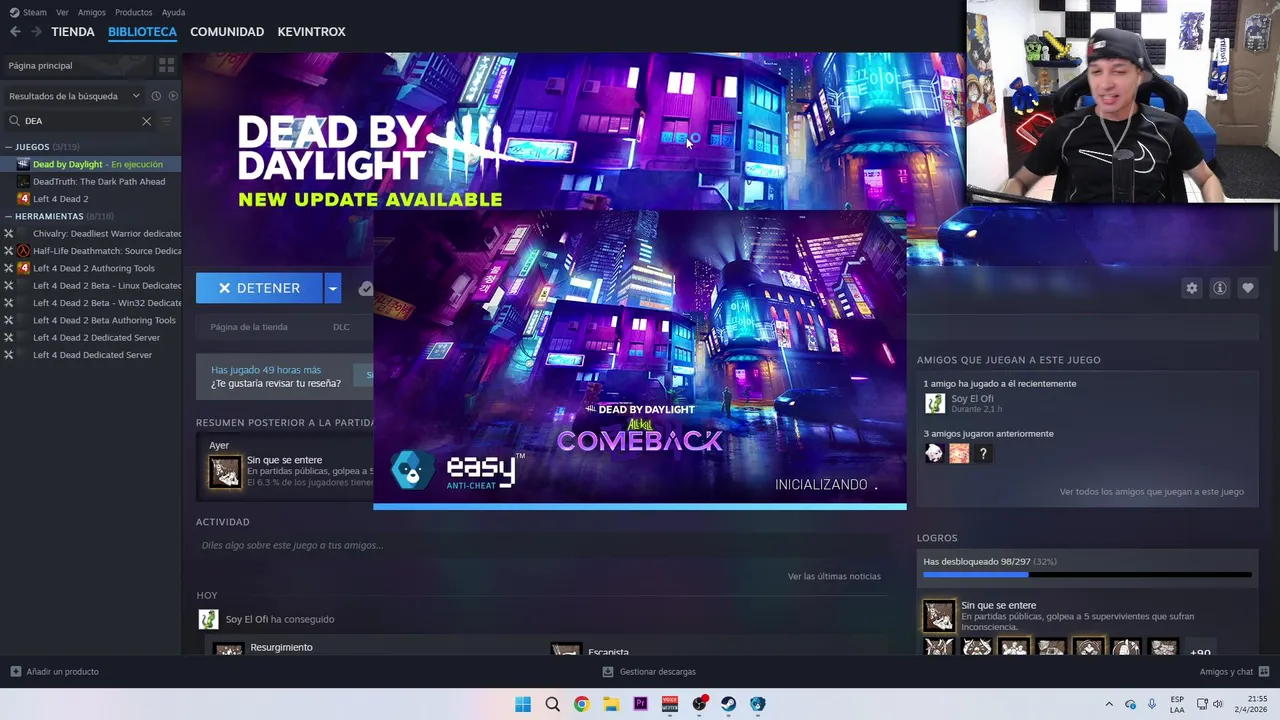The image size is (1280, 720).
Task: Click Ver las últimas noticias
Action: (834, 576)
